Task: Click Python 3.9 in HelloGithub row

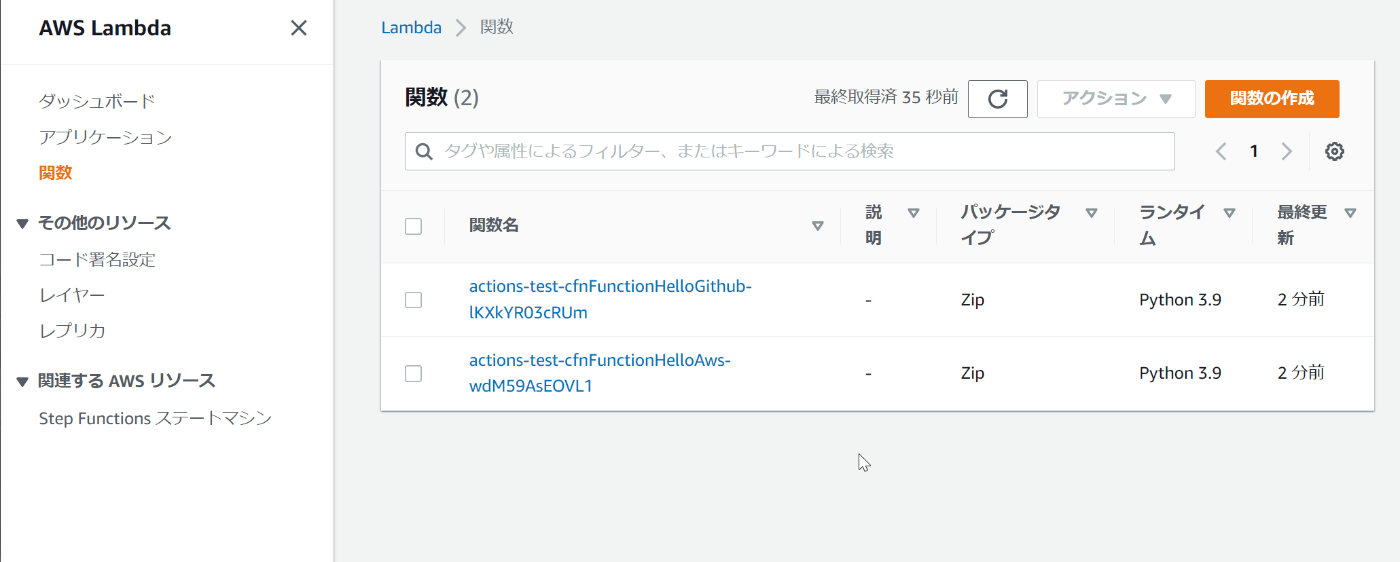Action: (1180, 300)
